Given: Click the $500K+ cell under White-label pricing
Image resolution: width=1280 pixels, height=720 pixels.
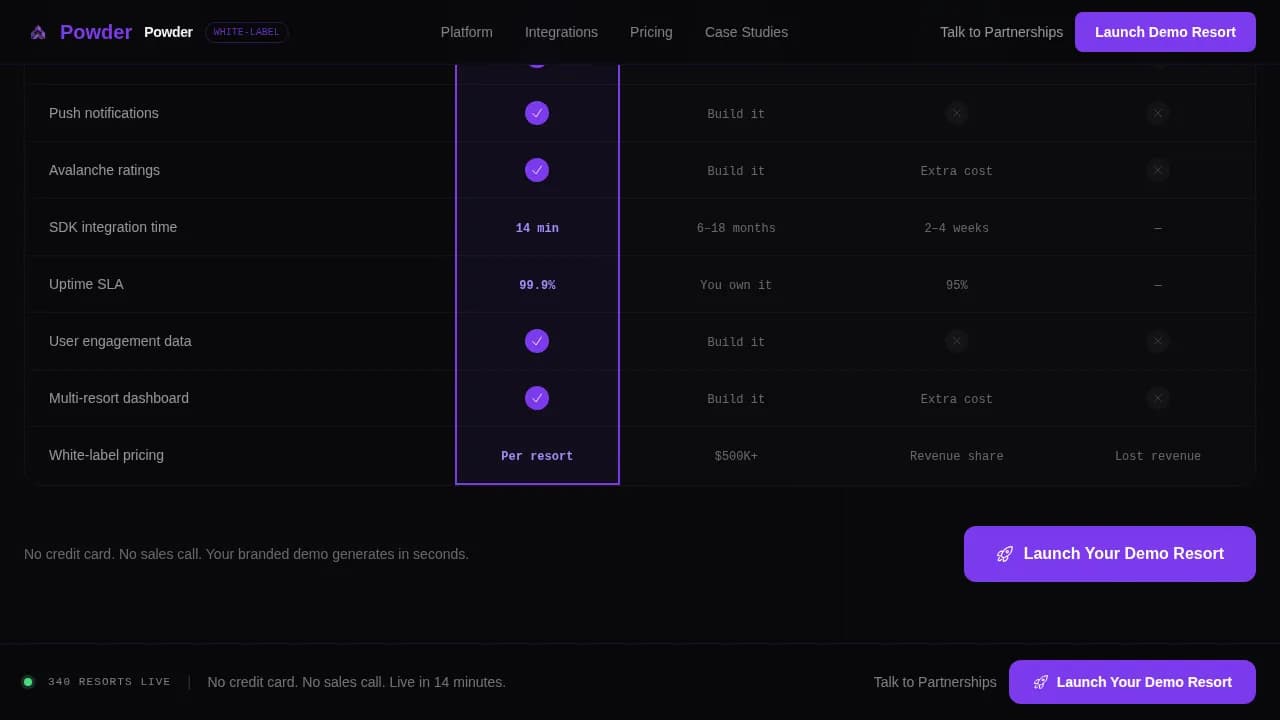Looking at the screenshot, I should (736, 455).
